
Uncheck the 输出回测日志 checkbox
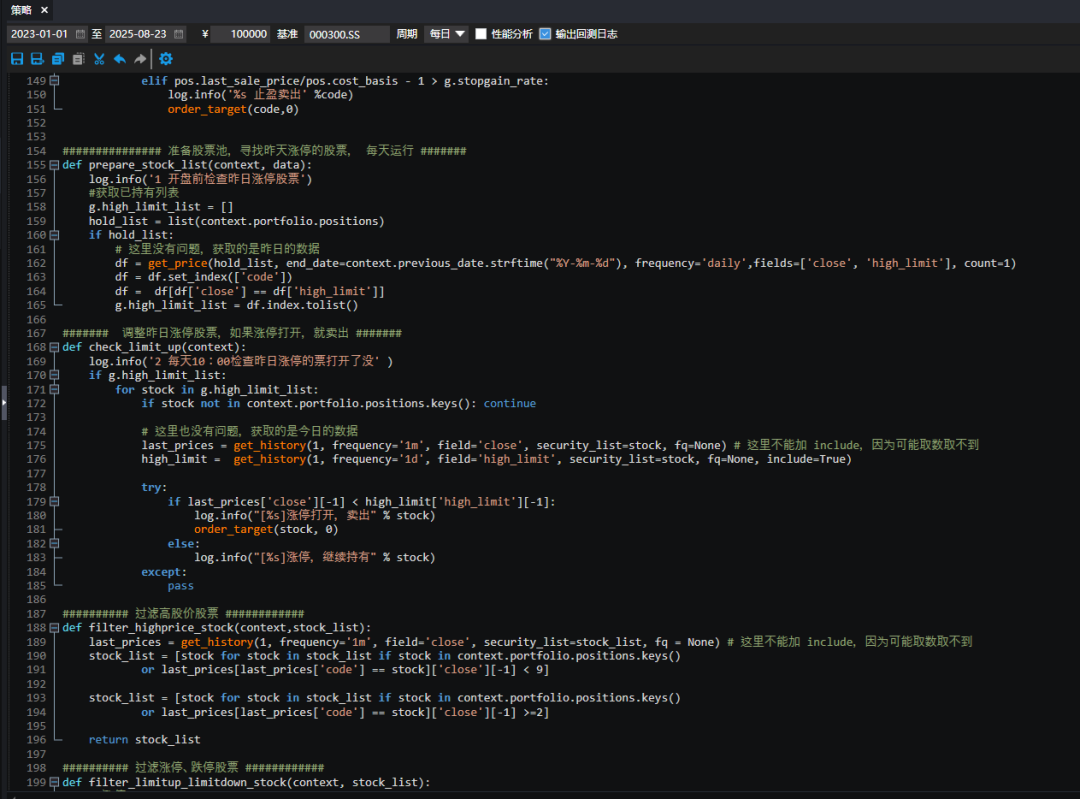point(546,34)
